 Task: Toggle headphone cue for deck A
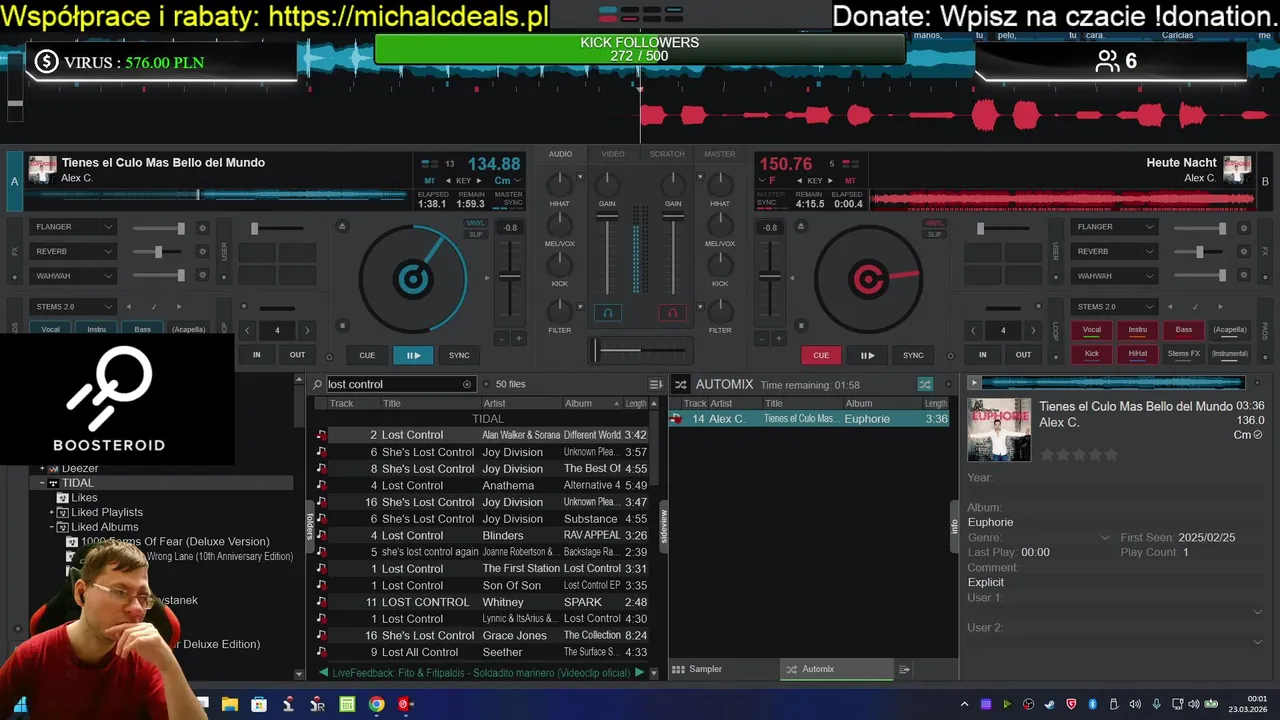point(607,313)
